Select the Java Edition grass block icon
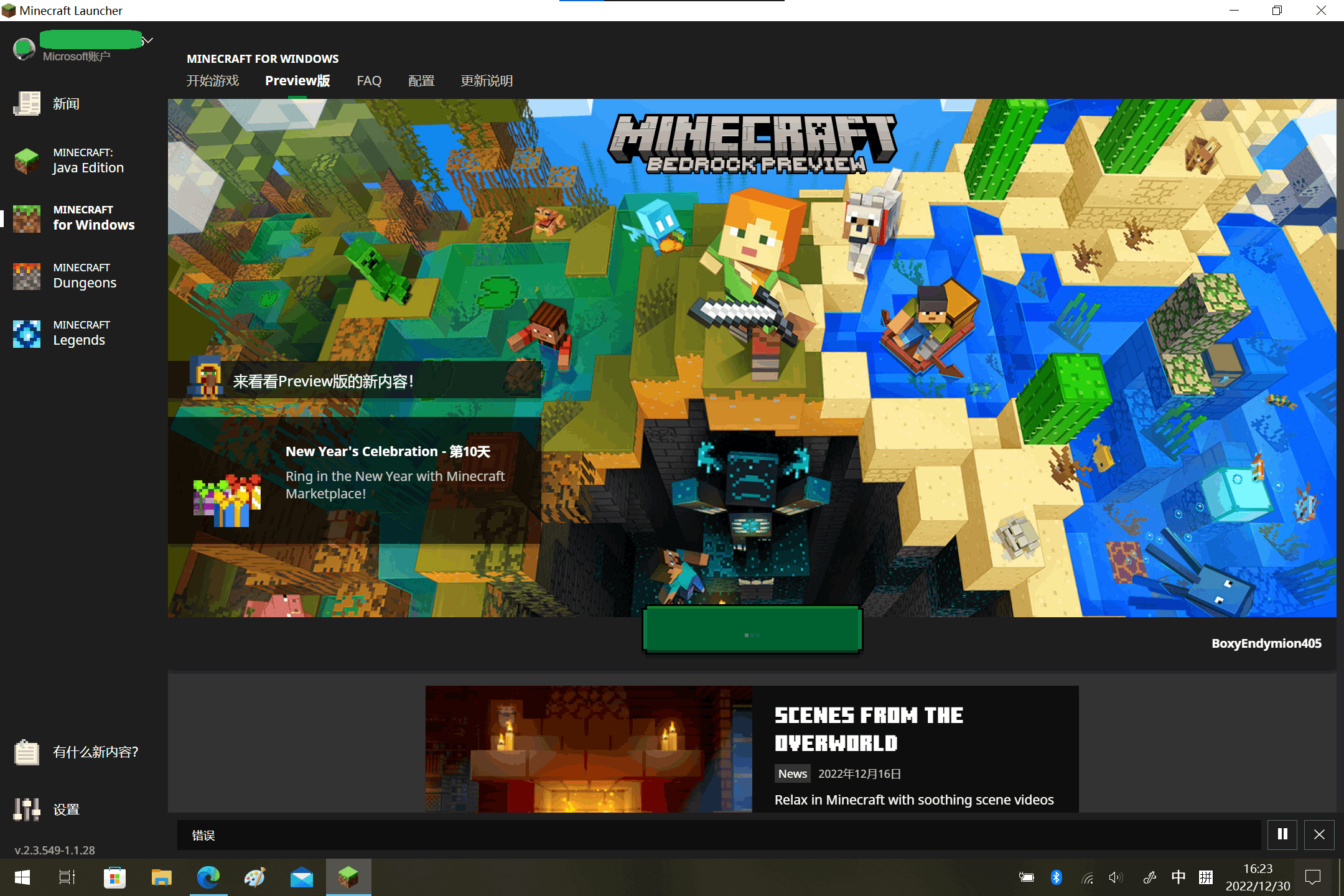 pos(27,161)
